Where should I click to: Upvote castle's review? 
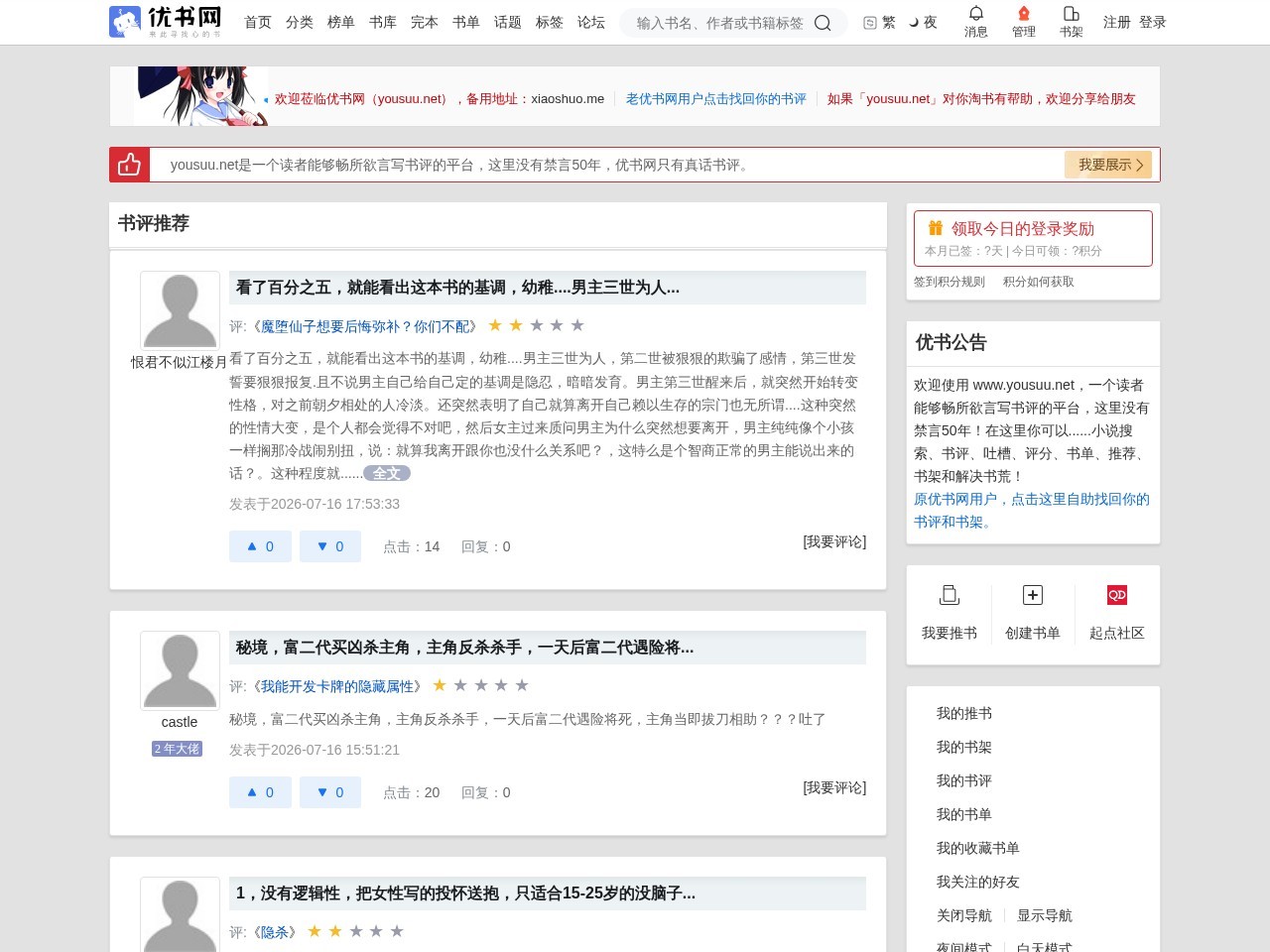pos(260,792)
